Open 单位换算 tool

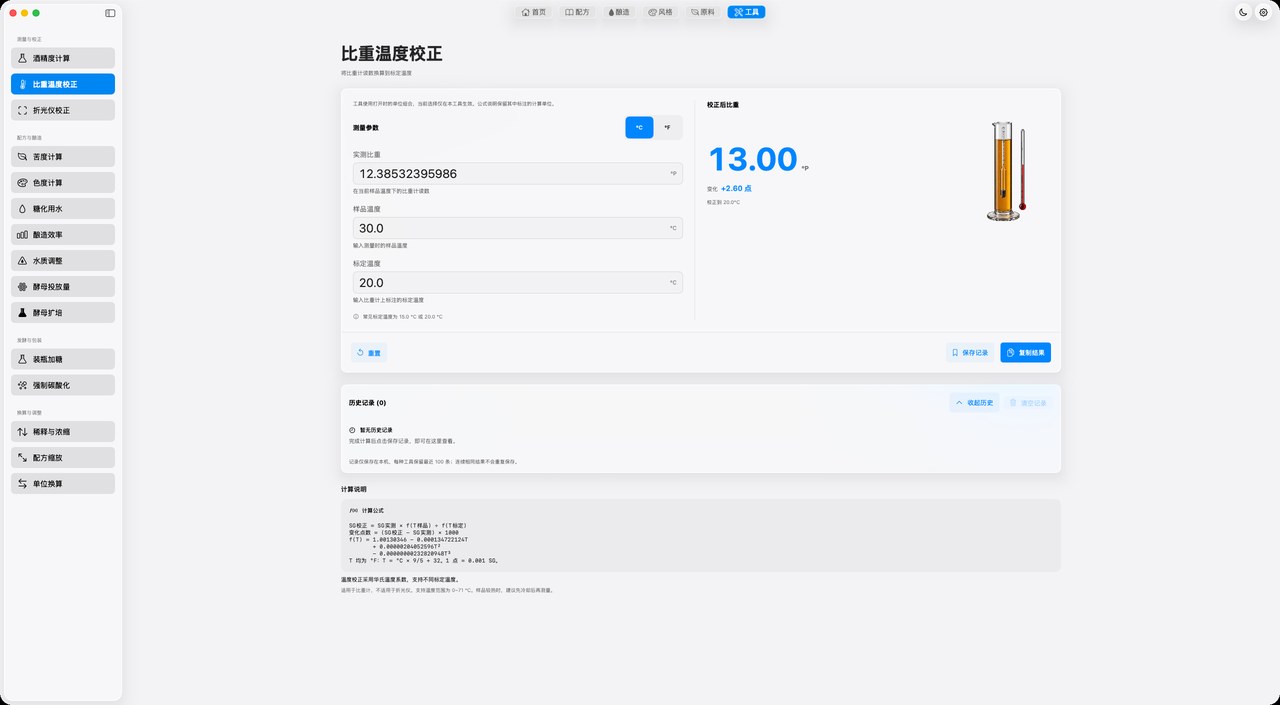pos(63,484)
